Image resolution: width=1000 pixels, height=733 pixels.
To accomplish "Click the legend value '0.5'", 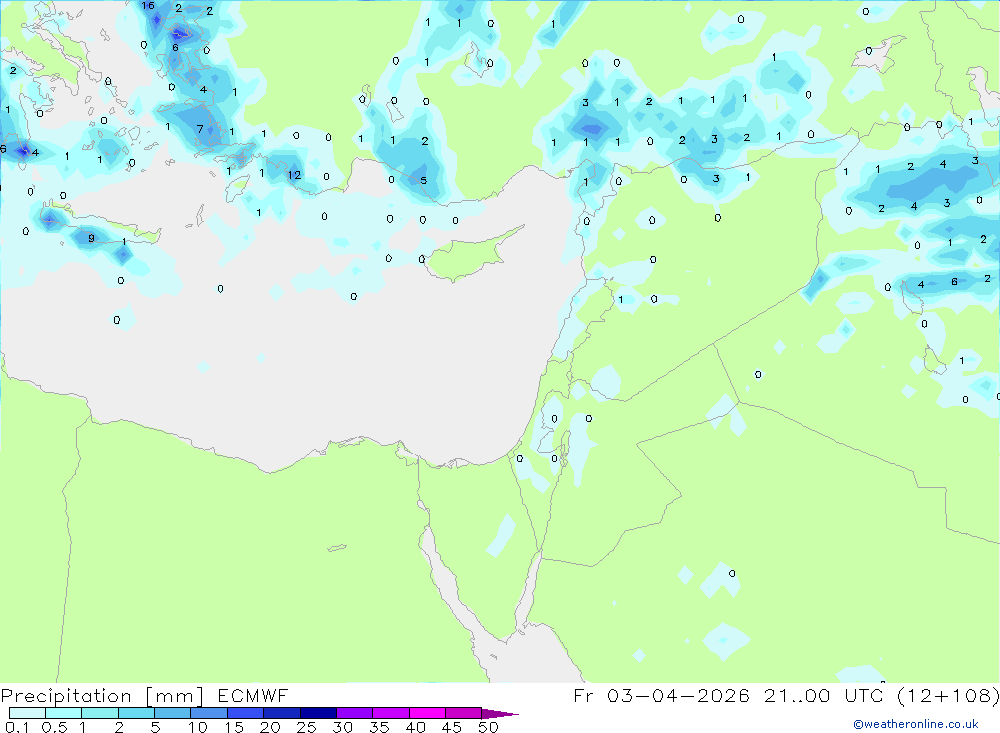I will coord(54,727).
